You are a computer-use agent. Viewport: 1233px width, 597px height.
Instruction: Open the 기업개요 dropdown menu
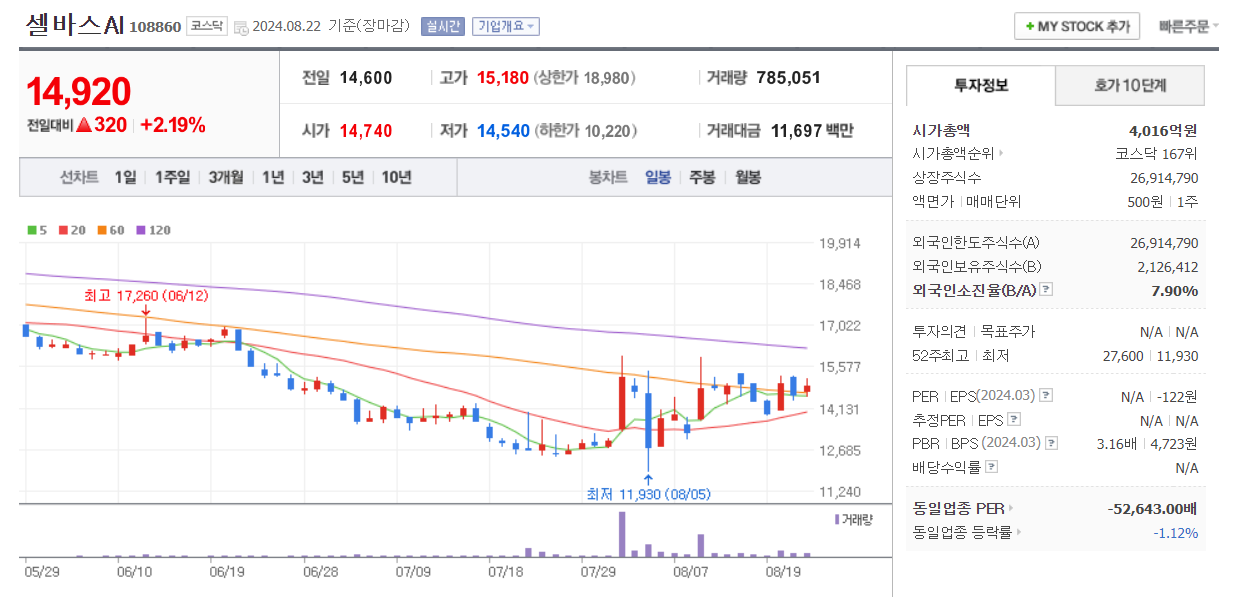pyautogui.click(x=506, y=27)
